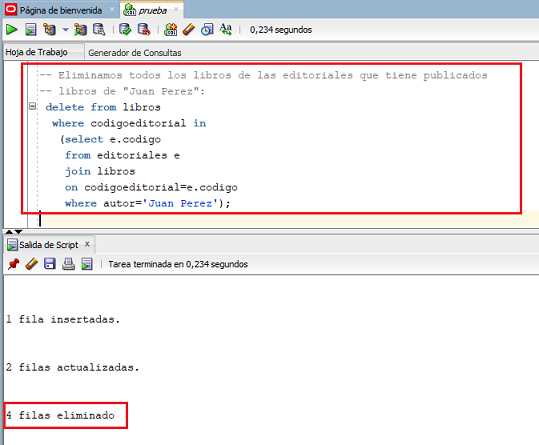Click the Run Script icon in worksheet toolbar
This screenshot has width=539, height=445.
pyautogui.click(x=30, y=30)
